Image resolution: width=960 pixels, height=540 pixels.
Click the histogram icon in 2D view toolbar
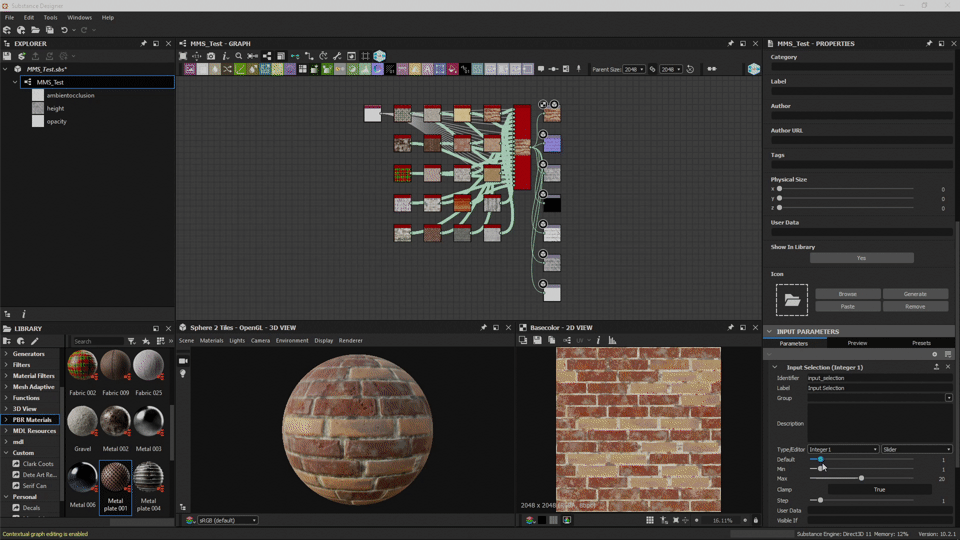(x=612, y=341)
